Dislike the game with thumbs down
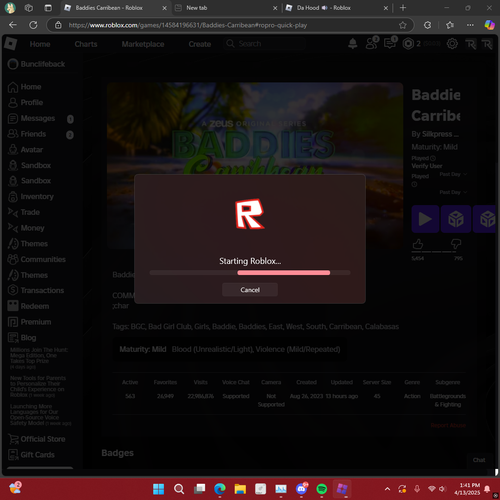 point(456,244)
